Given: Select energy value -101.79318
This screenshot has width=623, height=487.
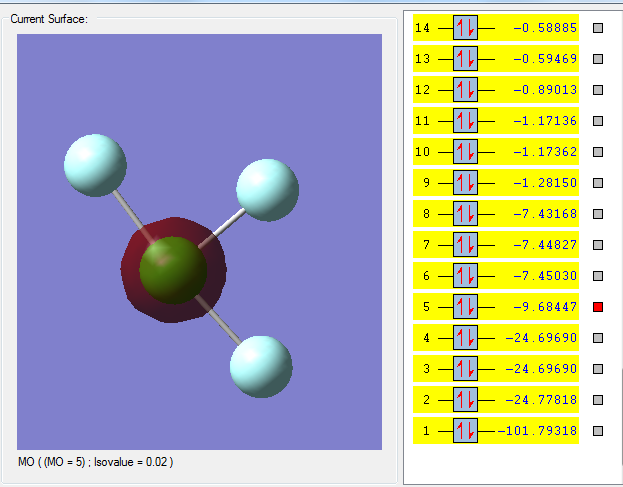Looking at the screenshot, I should tap(537, 431).
